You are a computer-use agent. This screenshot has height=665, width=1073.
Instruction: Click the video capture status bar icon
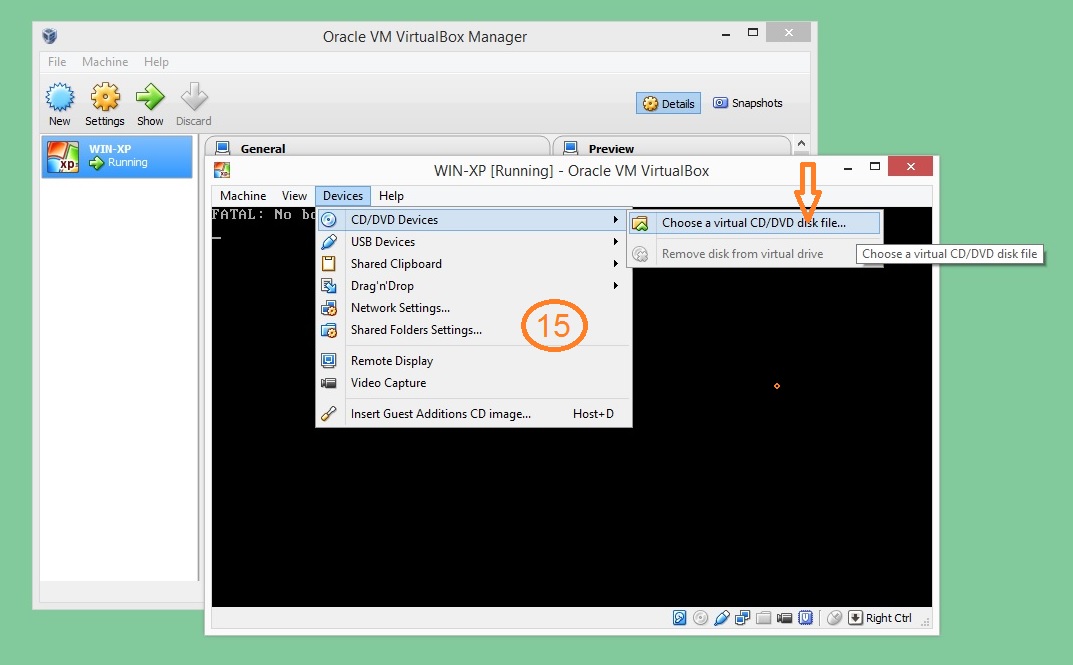pyautogui.click(x=784, y=618)
